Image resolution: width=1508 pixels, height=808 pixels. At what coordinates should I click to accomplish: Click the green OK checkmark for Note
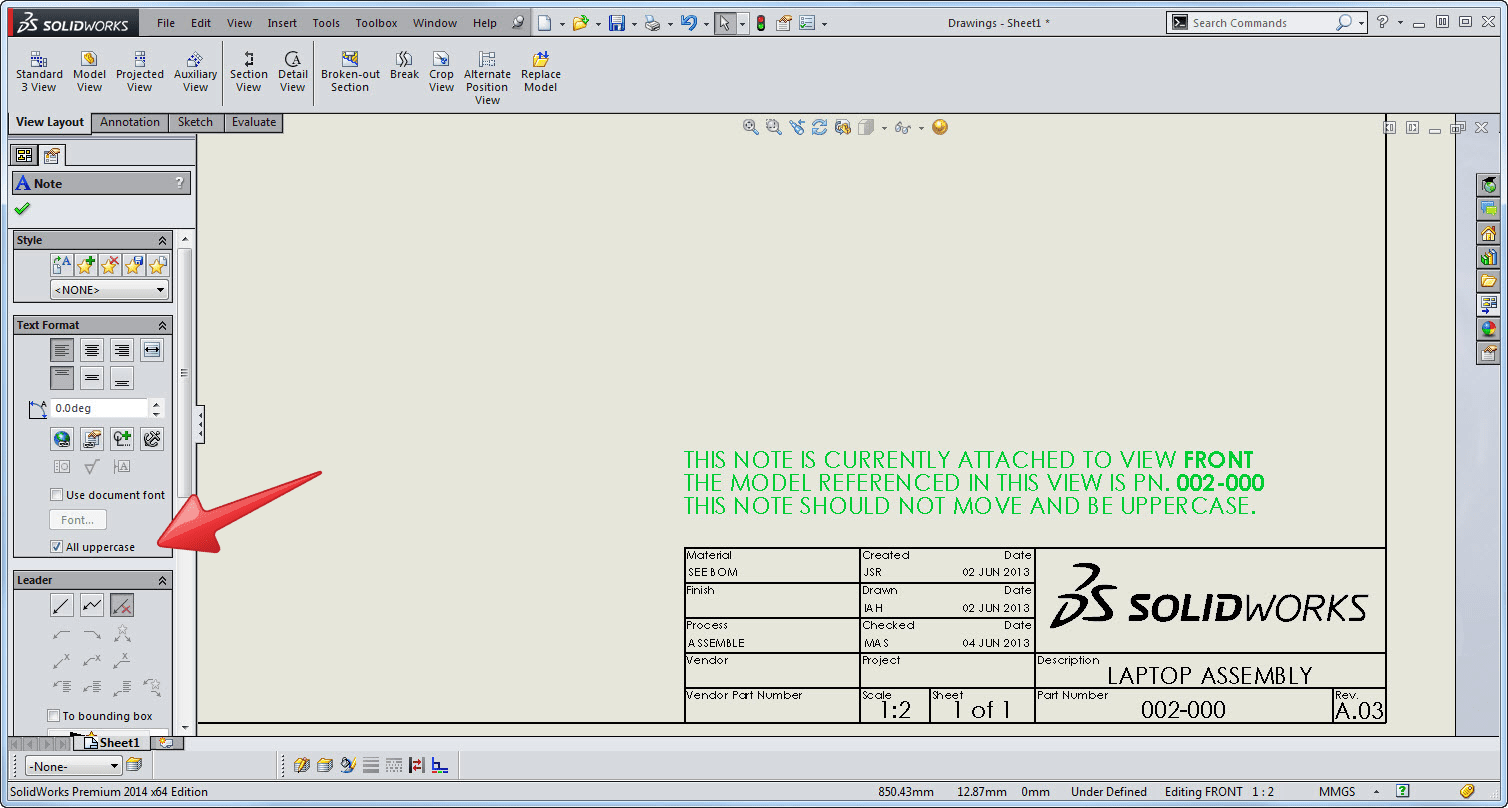coord(22,209)
